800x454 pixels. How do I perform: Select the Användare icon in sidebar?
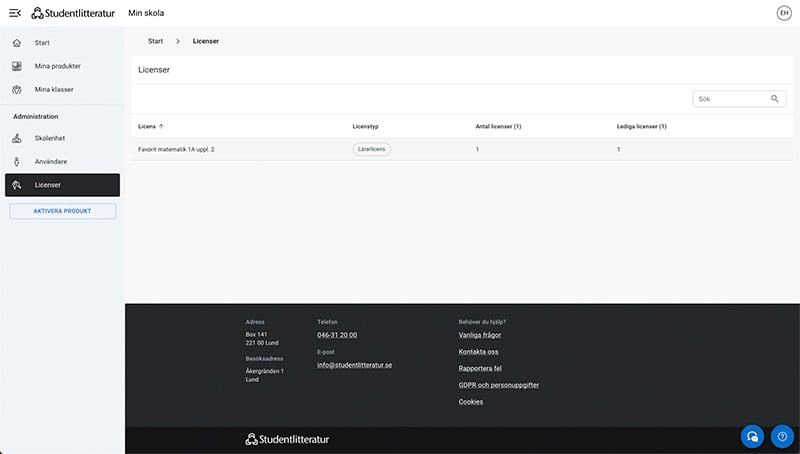17,162
